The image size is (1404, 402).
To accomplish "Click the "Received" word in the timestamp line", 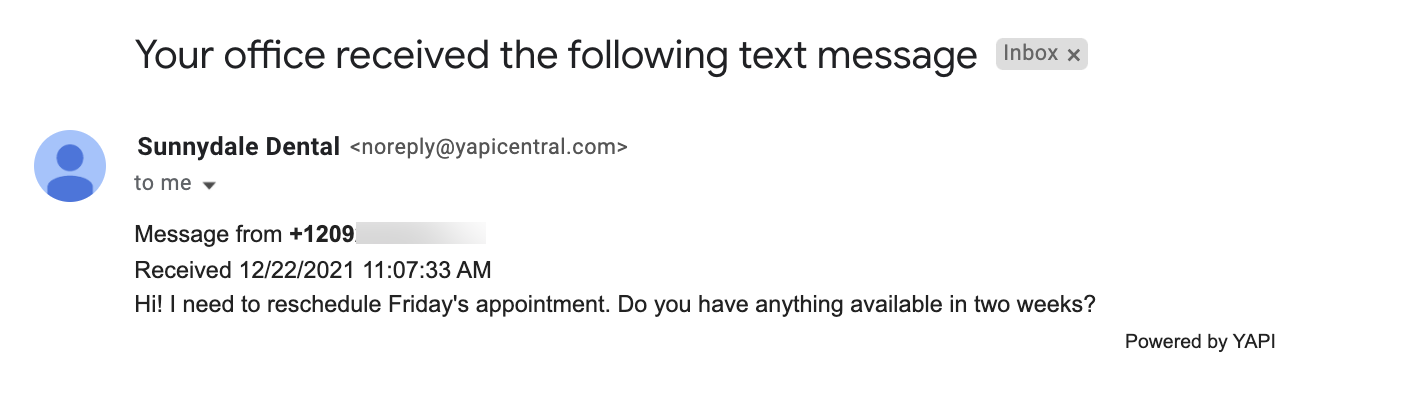I will coord(184,270).
